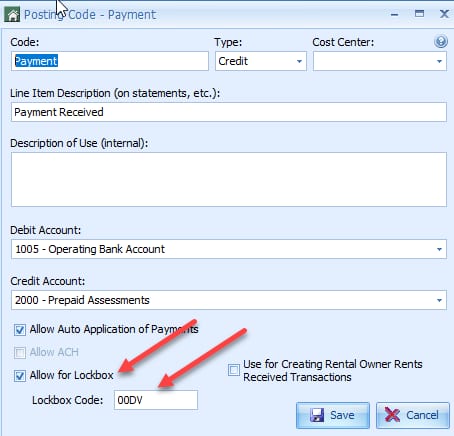454x436 pixels.
Task: Click the Cancel button
Action: tap(413, 415)
